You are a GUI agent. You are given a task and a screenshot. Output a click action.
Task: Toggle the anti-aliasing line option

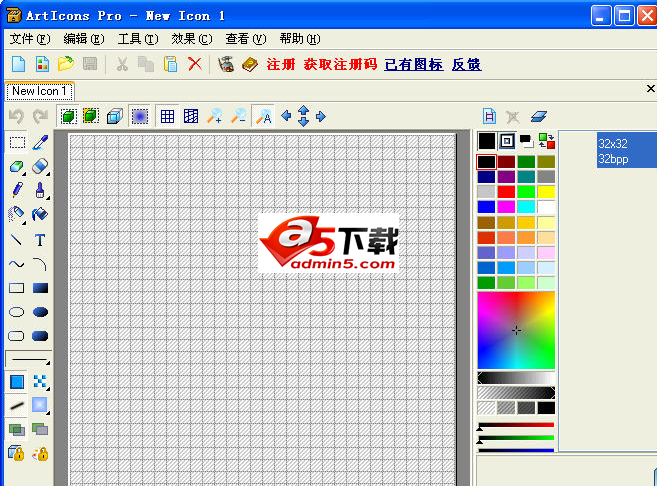(x=17, y=406)
